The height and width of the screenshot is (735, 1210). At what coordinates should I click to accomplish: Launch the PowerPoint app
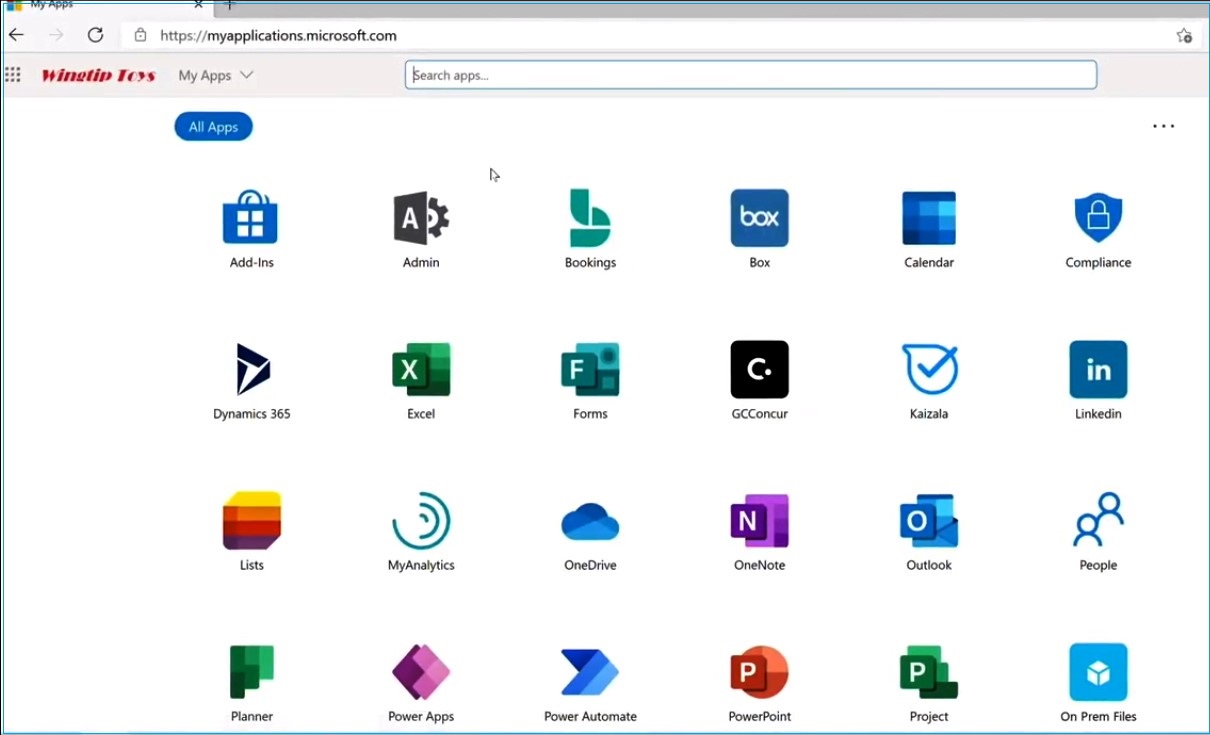(759, 683)
